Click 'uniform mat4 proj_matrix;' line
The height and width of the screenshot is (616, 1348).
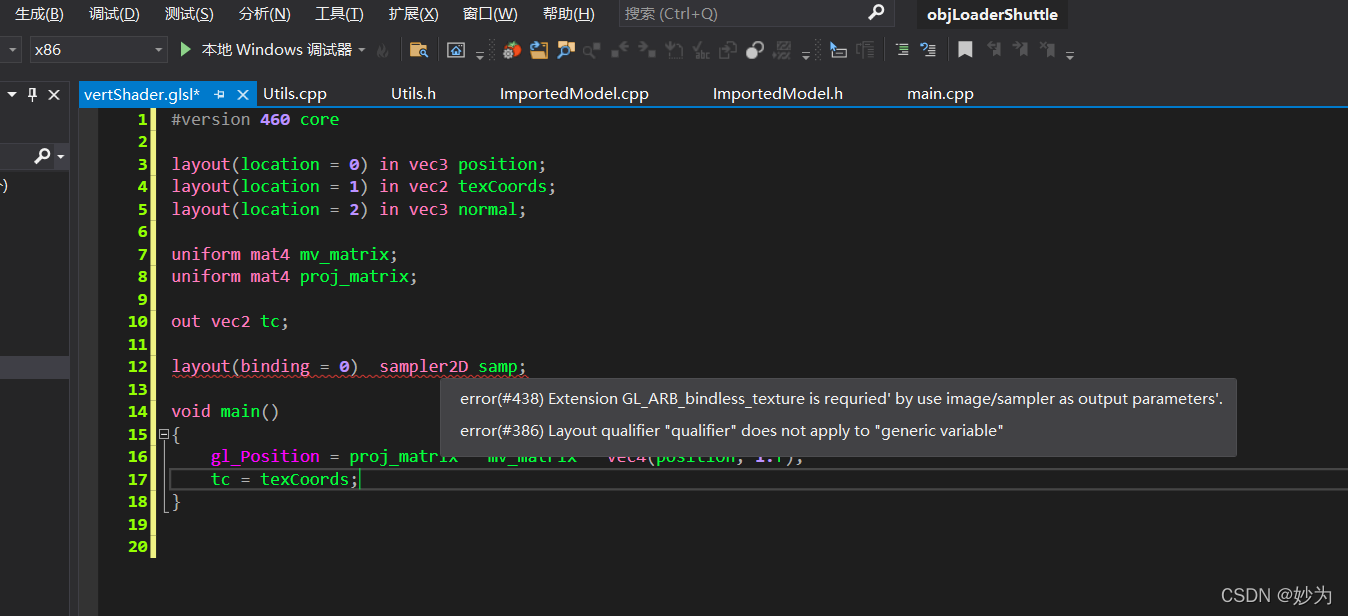[x=294, y=276]
